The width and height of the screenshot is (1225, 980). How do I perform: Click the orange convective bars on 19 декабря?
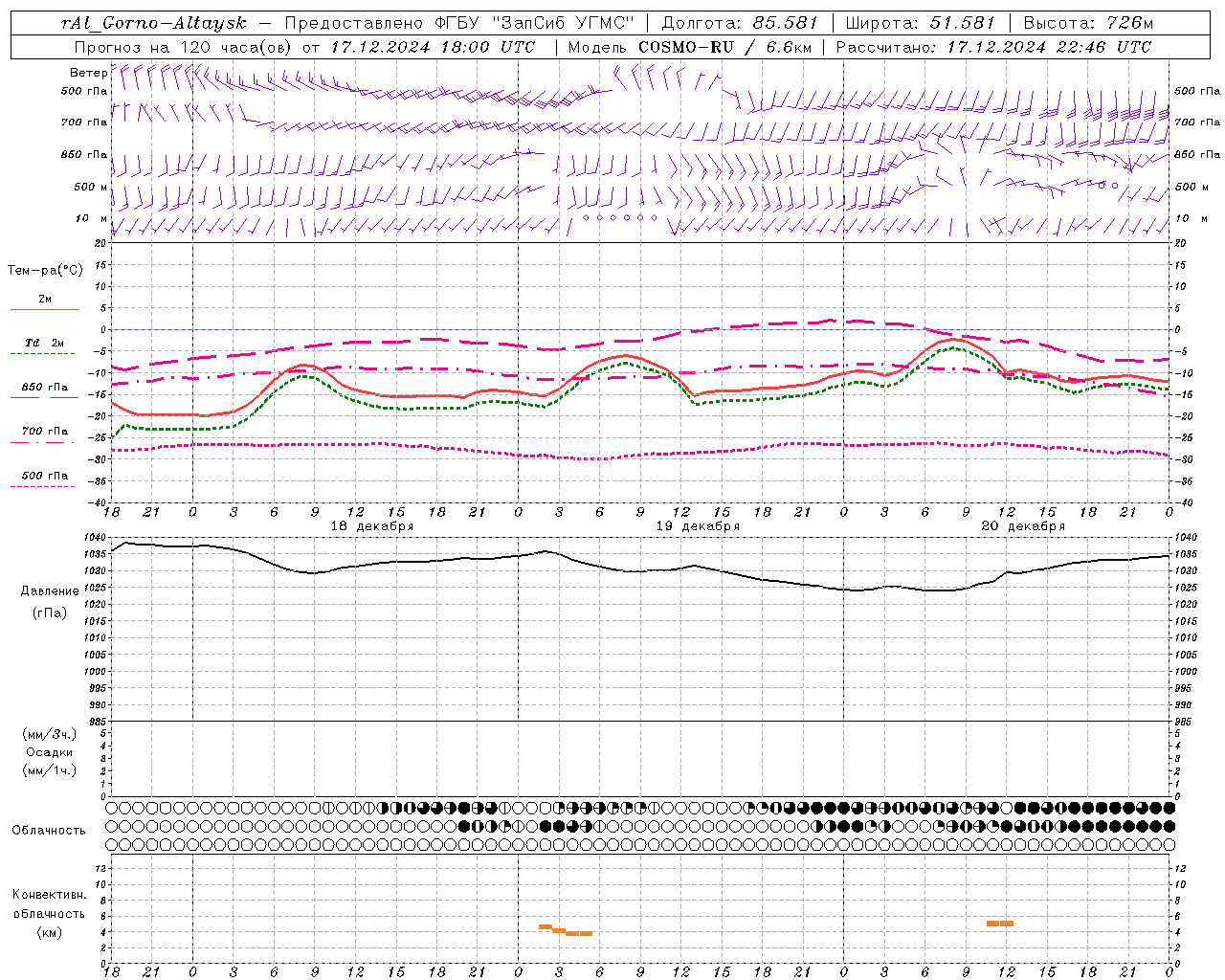click(566, 930)
